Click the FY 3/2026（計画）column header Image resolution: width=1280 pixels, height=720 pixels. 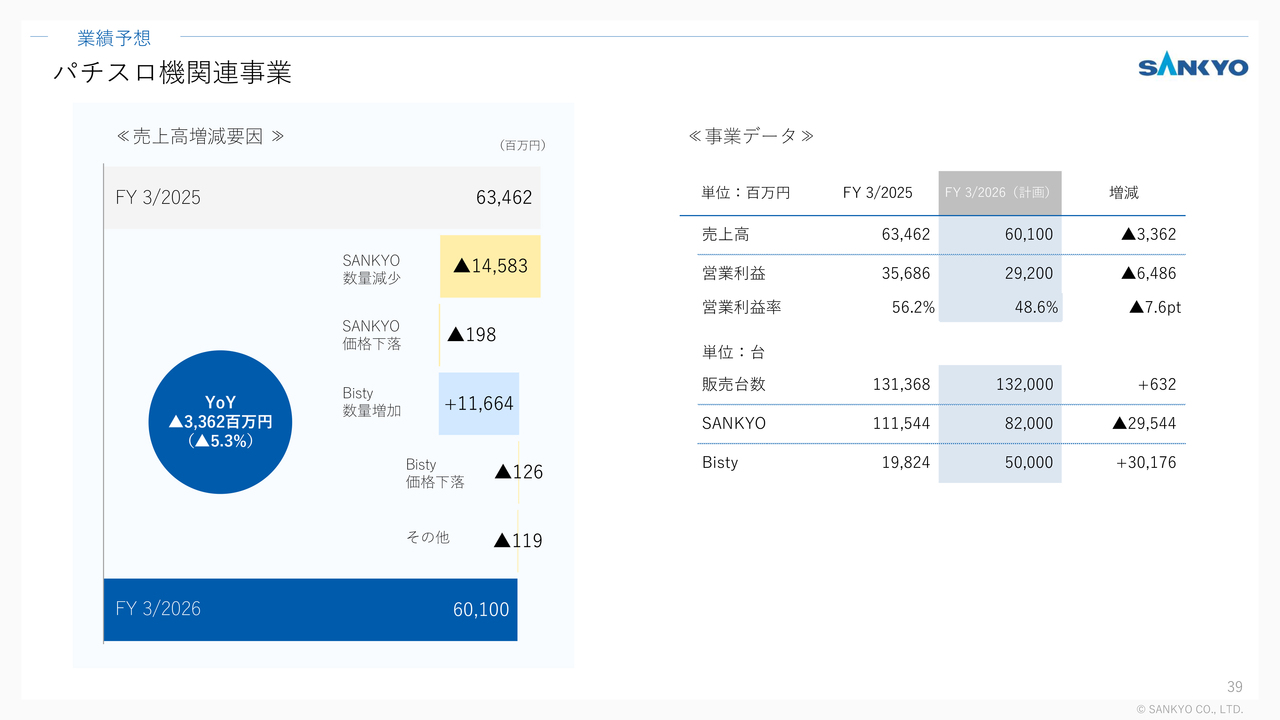point(1000,193)
